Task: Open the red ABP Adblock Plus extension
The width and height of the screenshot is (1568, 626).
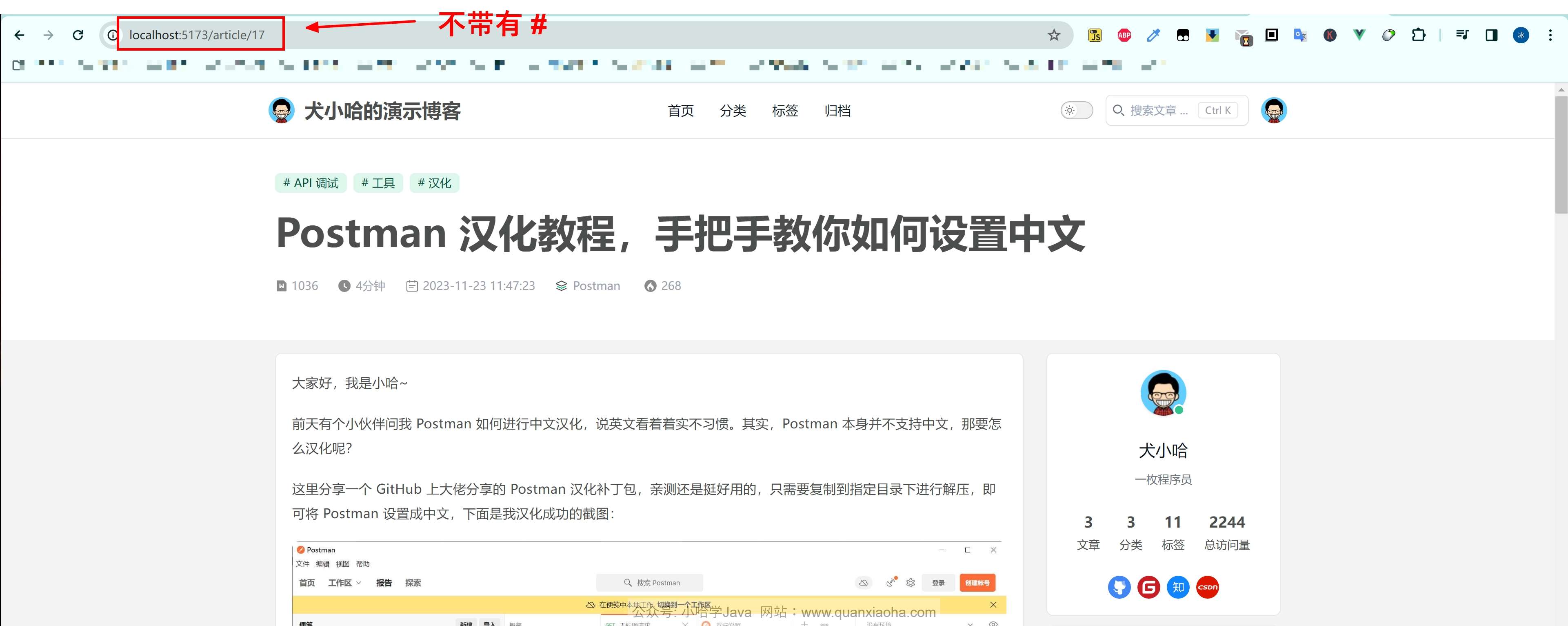Action: point(1124,35)
